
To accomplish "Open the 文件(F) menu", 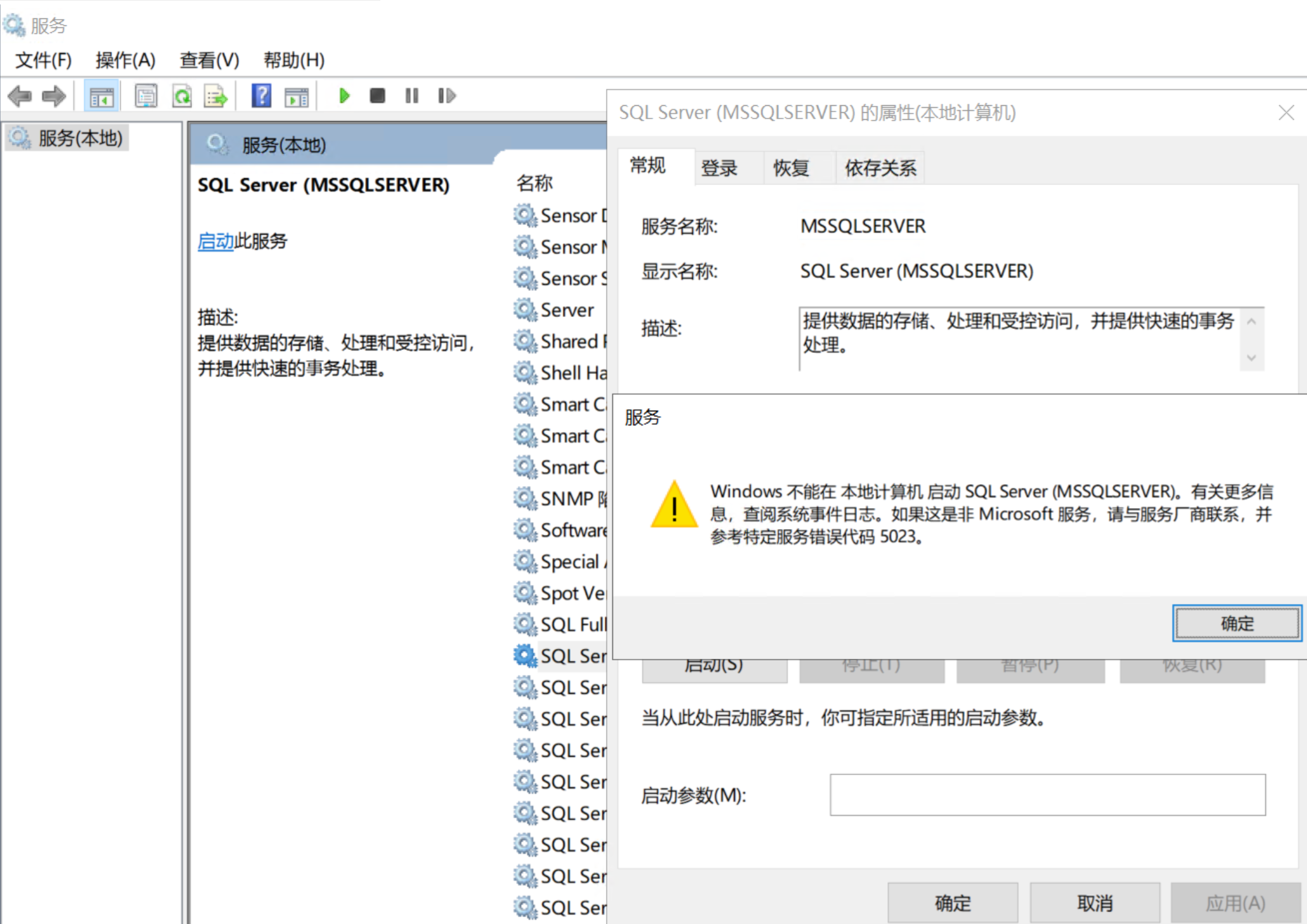I will click(x=43, y=60).
